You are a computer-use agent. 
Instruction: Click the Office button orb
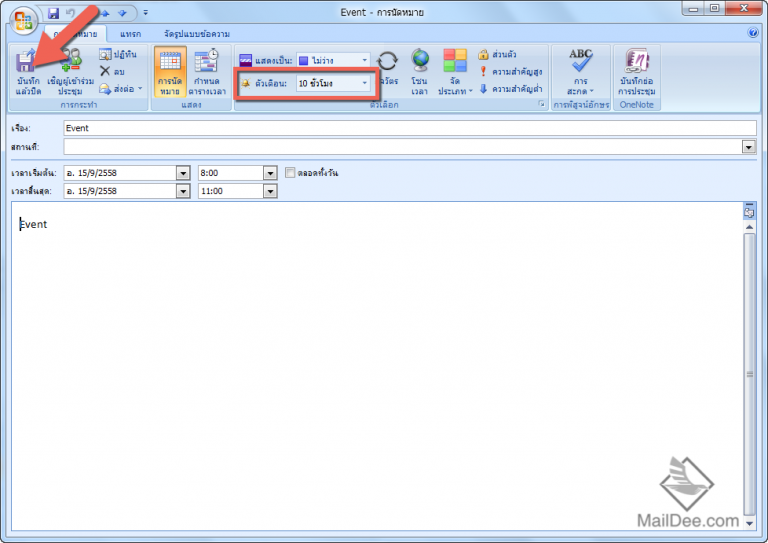click(20, 19)
